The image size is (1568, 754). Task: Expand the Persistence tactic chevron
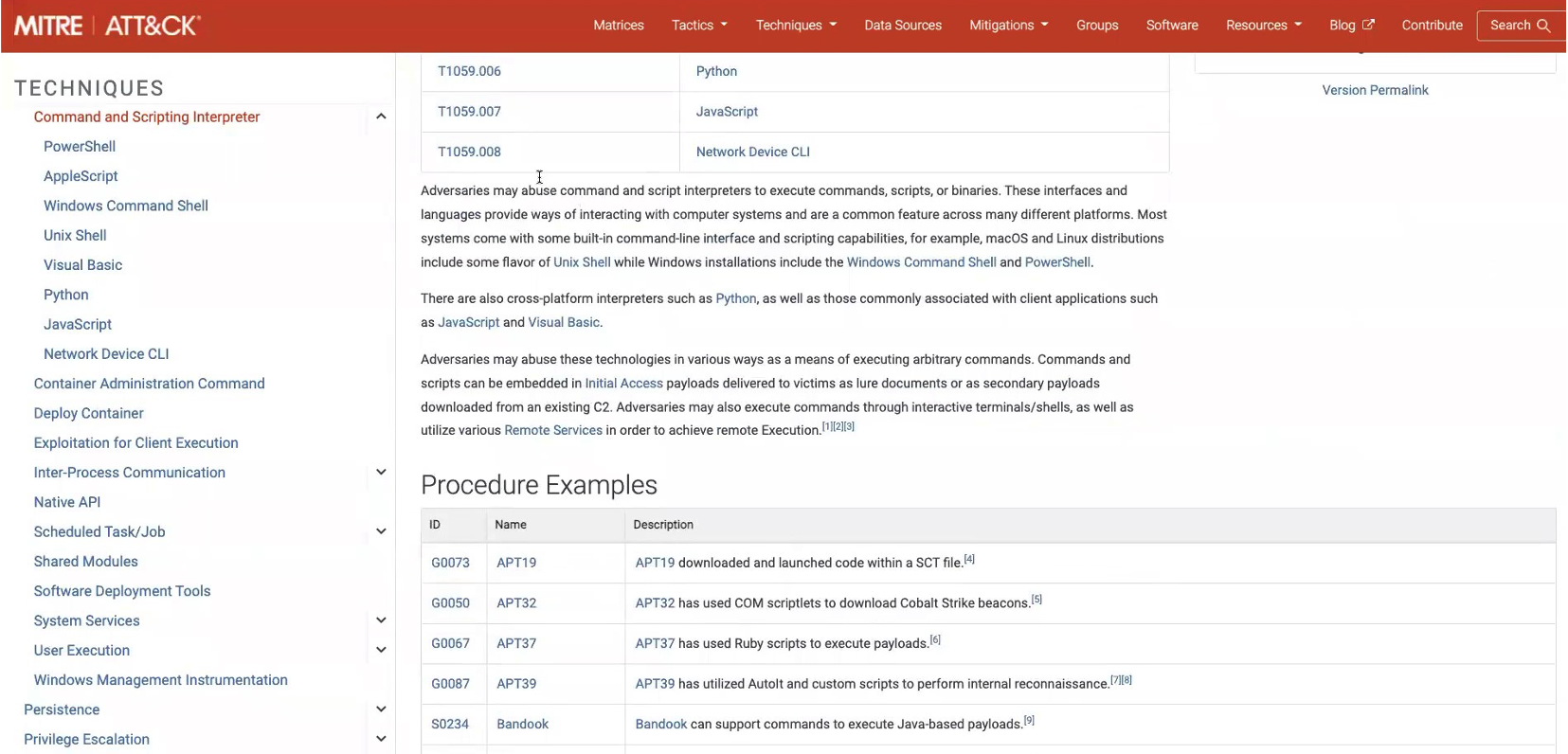(381, 709)
